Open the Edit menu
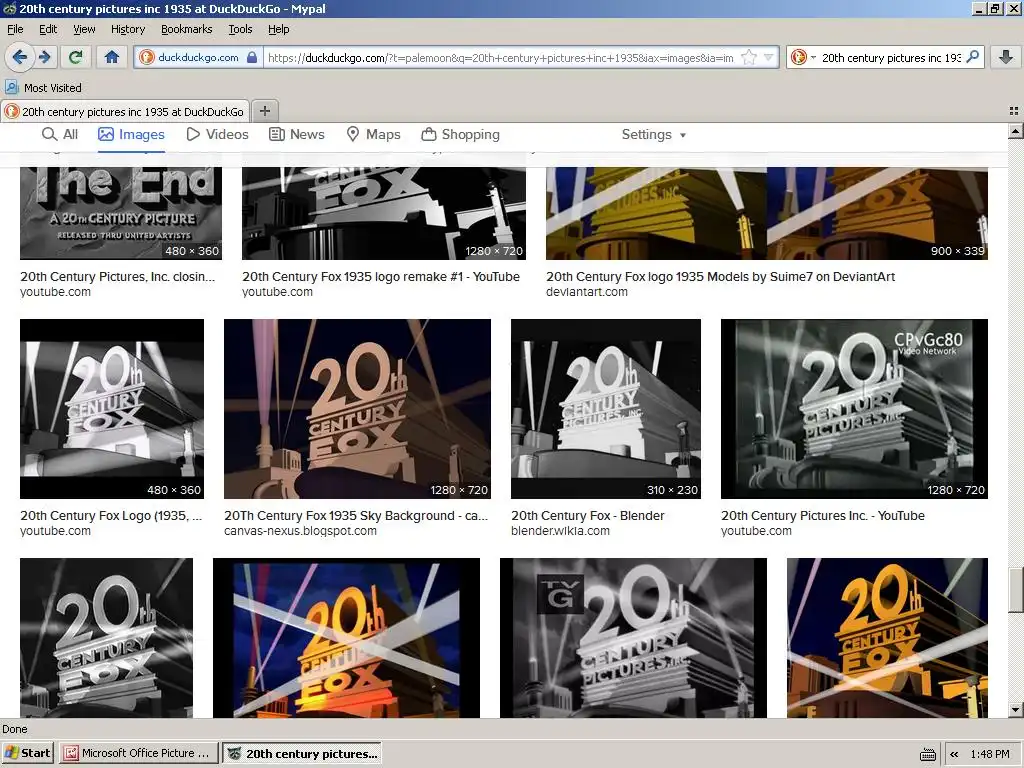The height and width of the screenshot is (768, 1024). pos(48,29)
